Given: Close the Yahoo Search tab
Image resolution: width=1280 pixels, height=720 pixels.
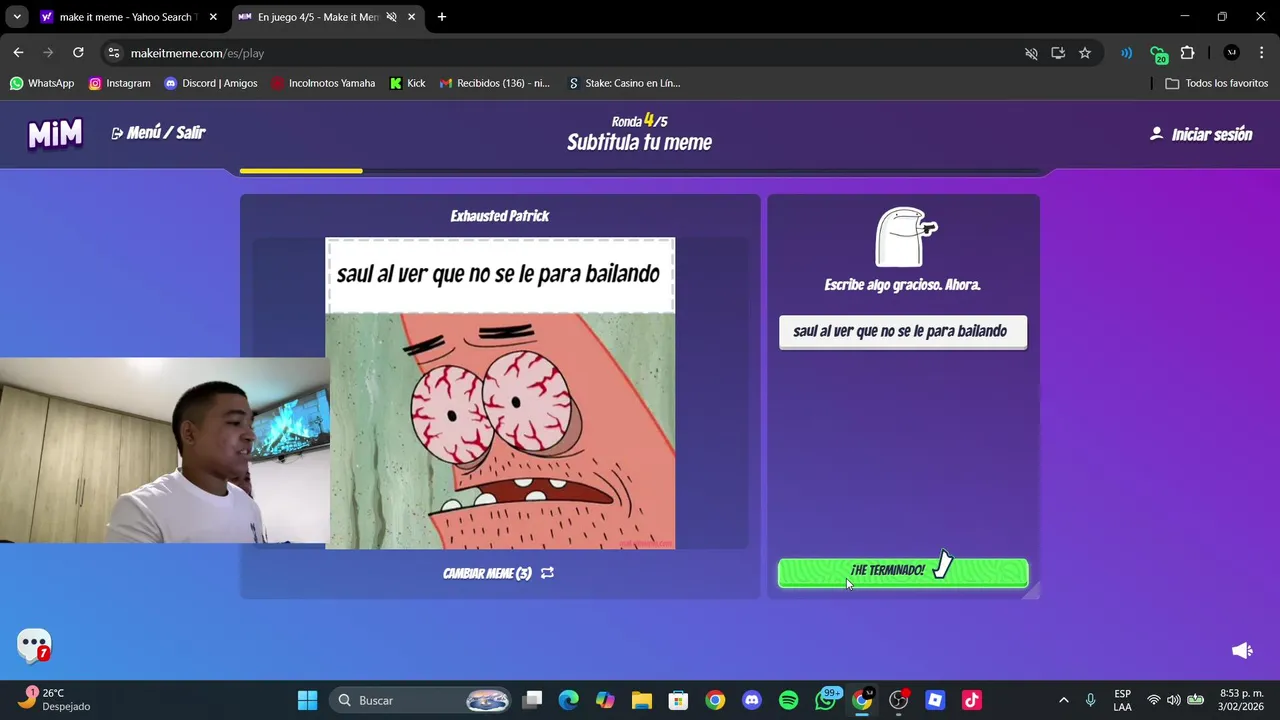Looking at the screenshot, I should tap(213, 17).
